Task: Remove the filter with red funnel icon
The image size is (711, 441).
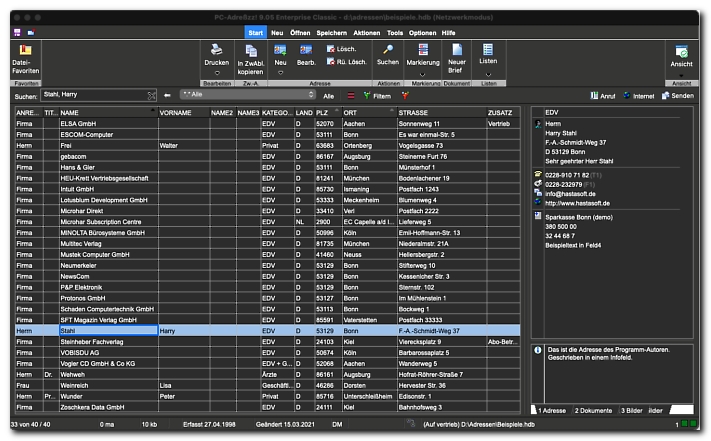Action: 405,95
